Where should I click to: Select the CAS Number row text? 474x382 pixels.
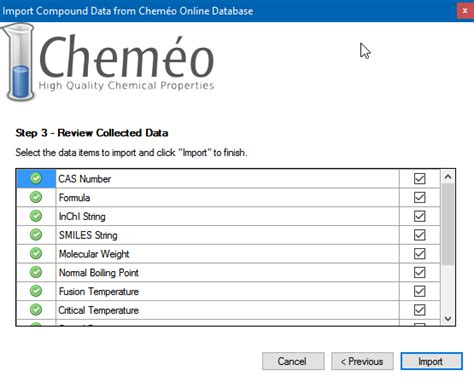tap(84, 179)
